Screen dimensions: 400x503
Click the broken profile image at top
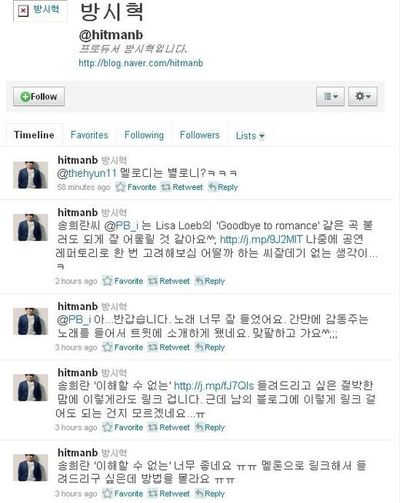point(23,11)
